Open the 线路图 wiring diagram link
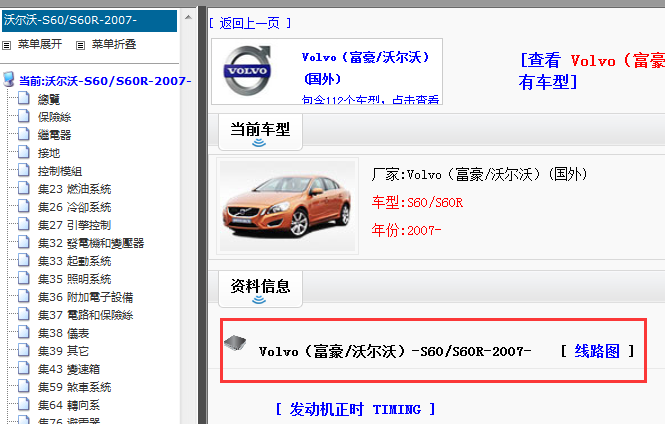 point(597,351)
